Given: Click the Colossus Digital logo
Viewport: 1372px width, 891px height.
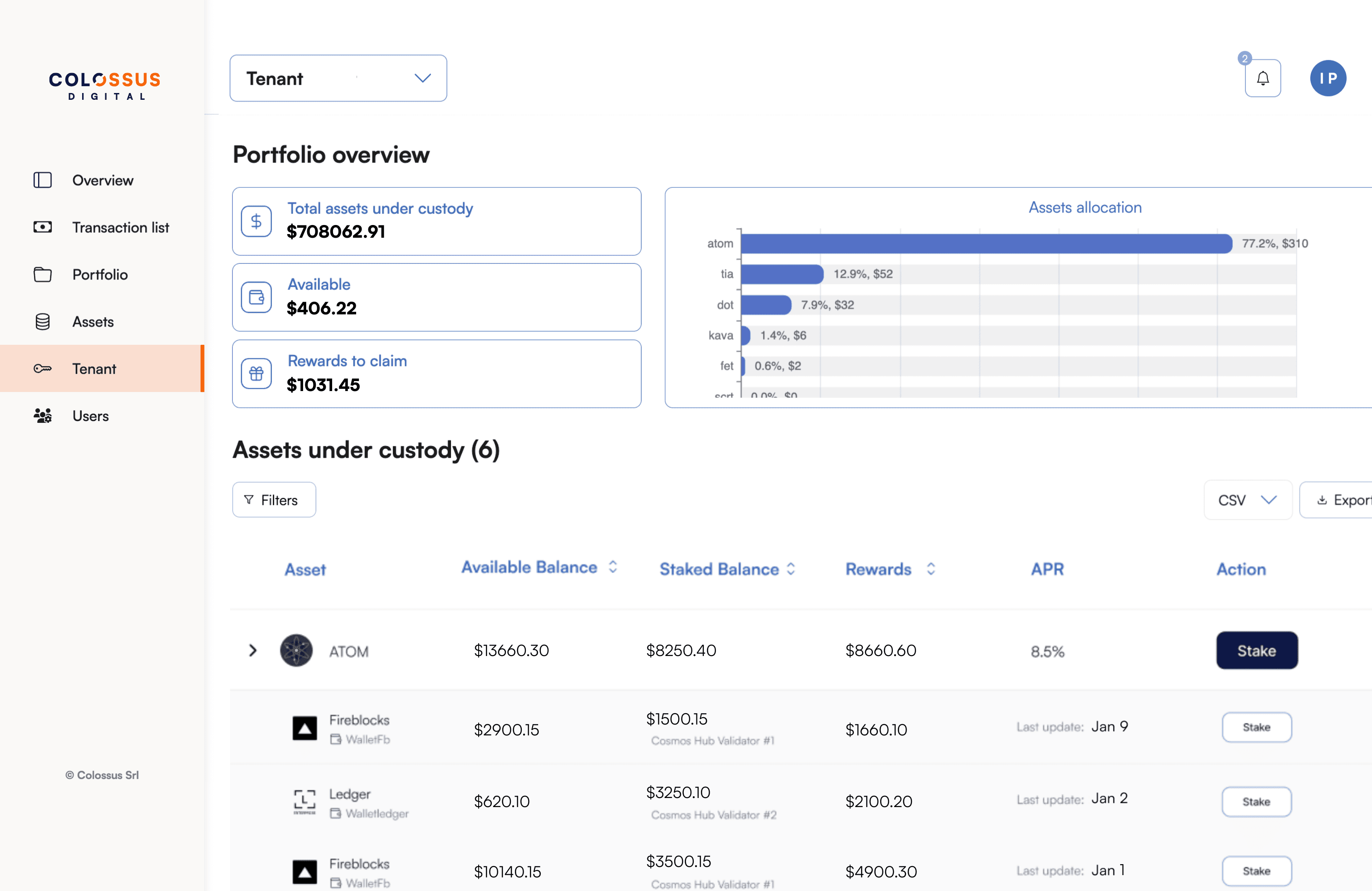Looking at the screenshot, I should (x=105, y=85).
